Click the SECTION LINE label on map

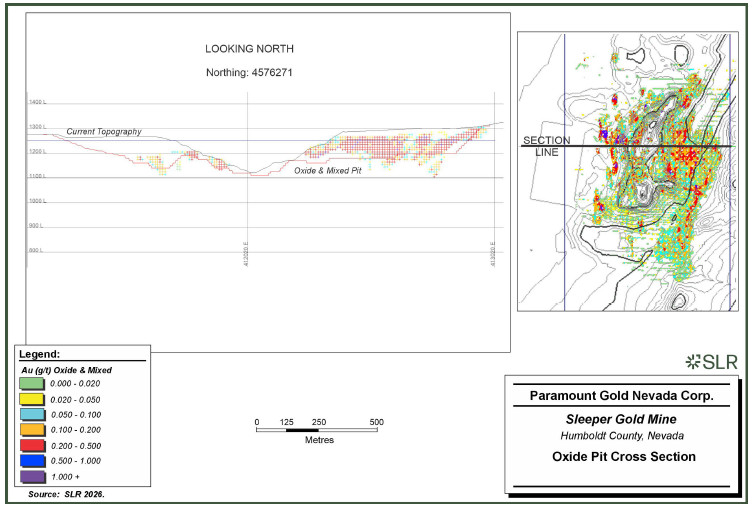click(547, 146)
